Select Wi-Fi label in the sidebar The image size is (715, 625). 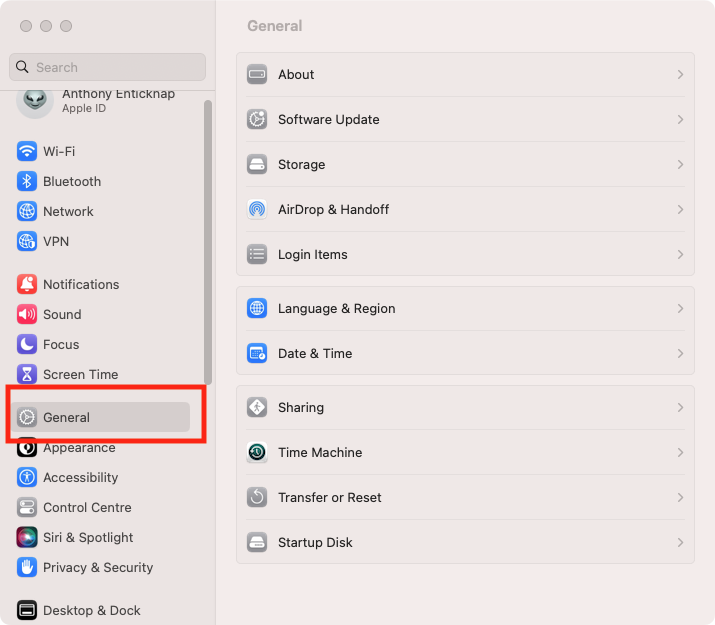coord(59,151)
